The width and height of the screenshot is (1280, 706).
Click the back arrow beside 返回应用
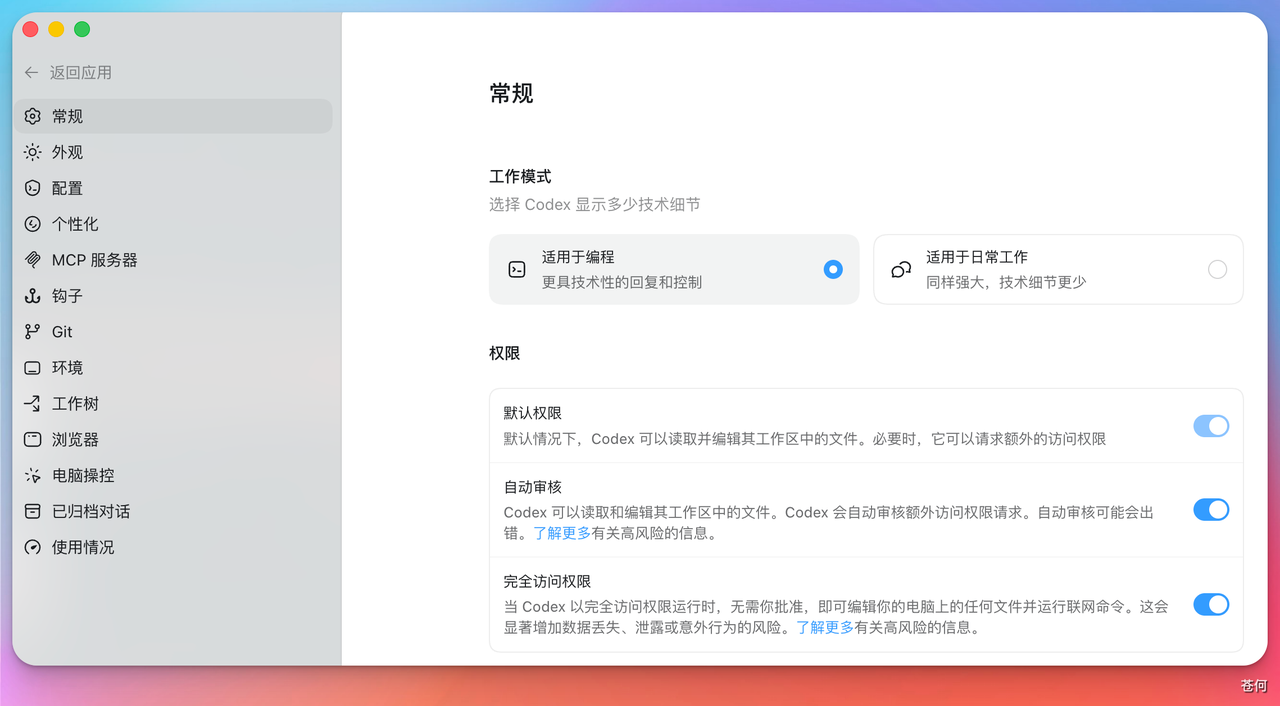coord(32,73)
